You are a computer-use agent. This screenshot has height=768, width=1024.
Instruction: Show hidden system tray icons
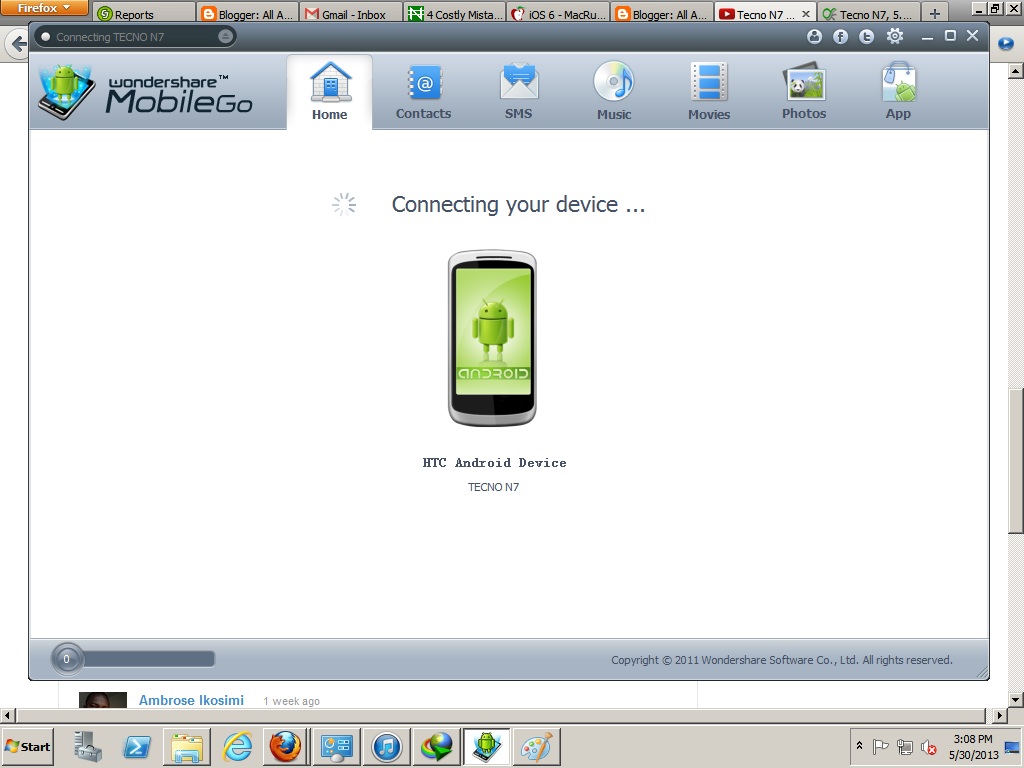coord(859,746)
